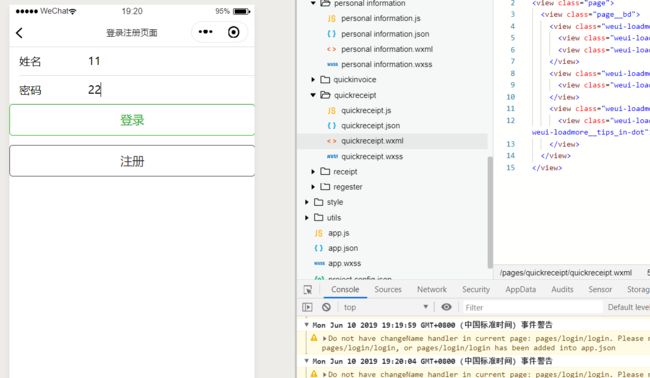650x378 pixels.
Task: Open quickreceipt.wxss file
Action: point(372,157)
